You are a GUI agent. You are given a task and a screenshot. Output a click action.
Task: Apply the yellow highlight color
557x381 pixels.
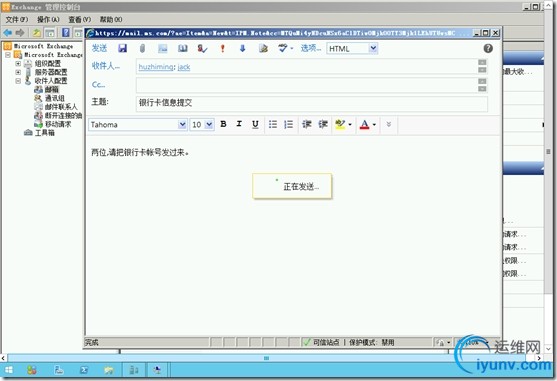(340, 124)
